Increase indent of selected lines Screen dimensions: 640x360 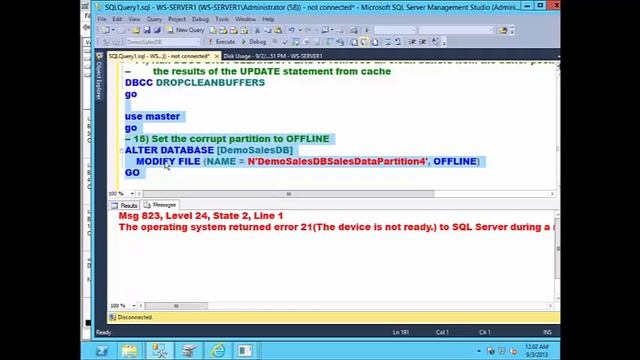coord(423,42)
